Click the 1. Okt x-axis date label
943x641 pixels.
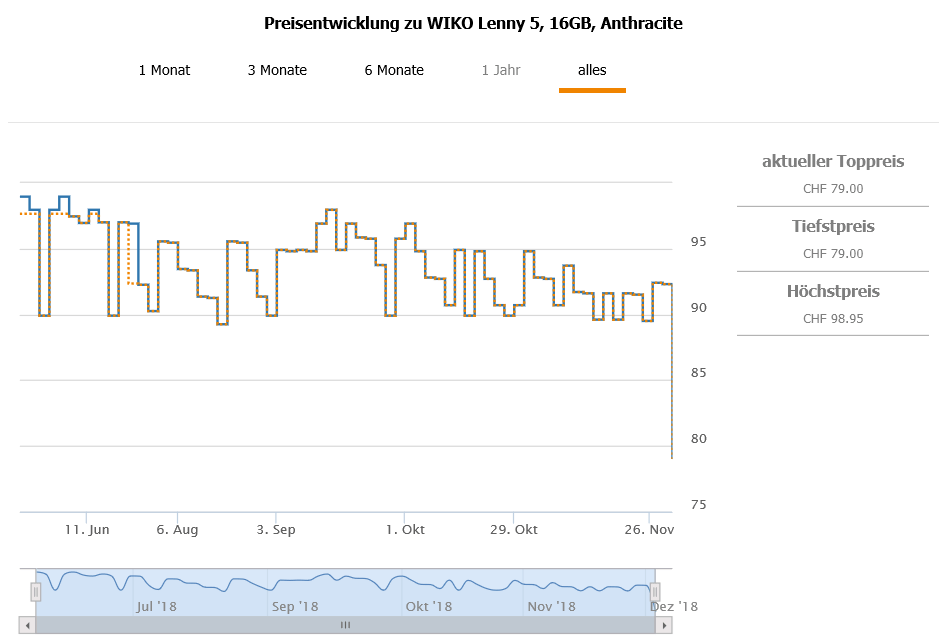tap(405, 529)
